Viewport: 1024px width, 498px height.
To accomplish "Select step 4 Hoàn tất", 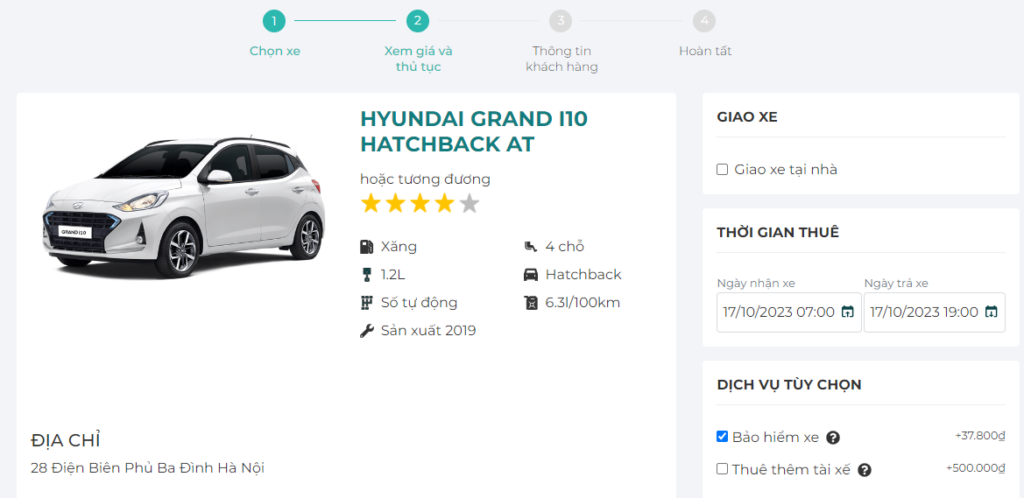I will click(704, 20).
